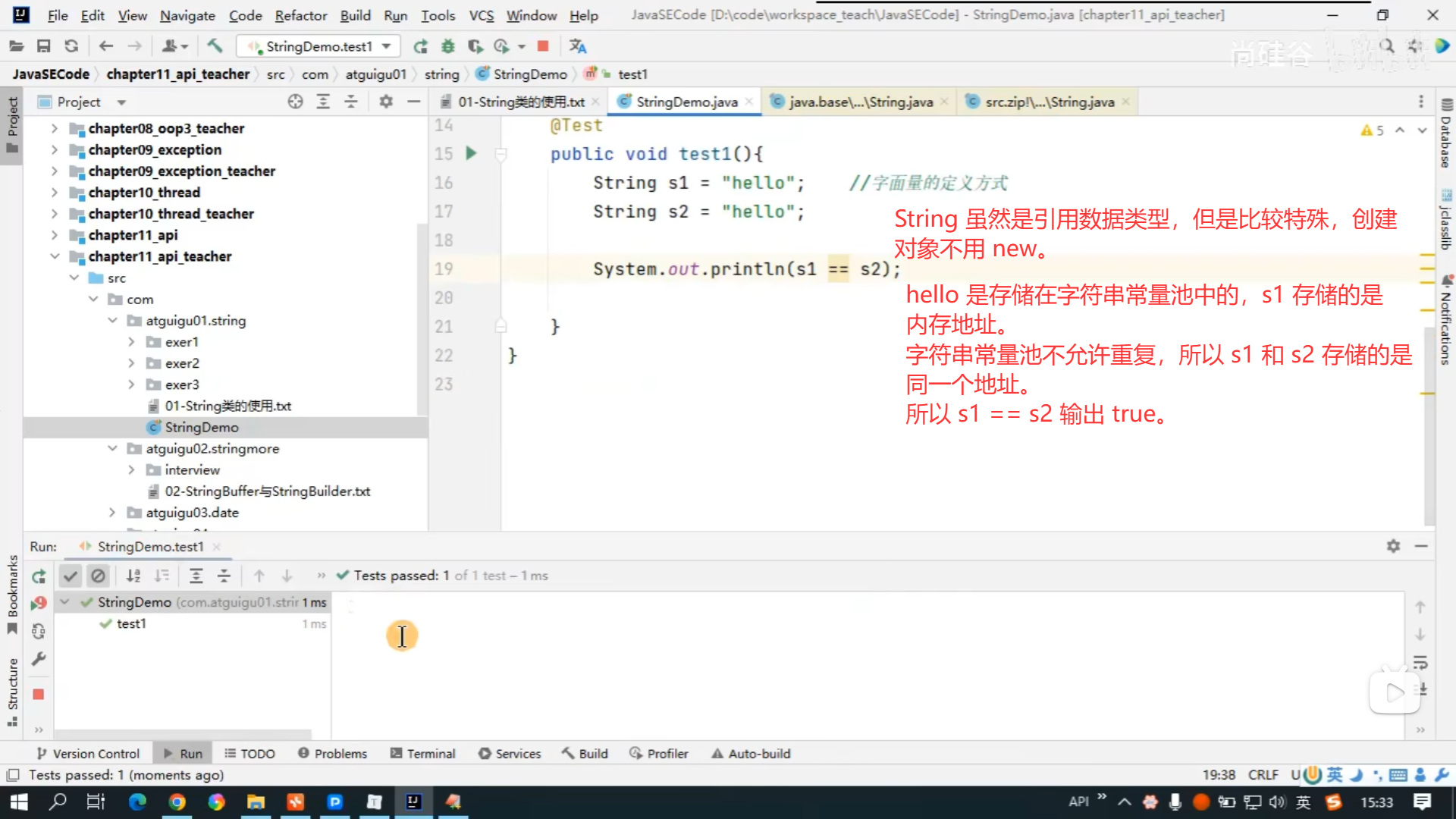Click Rerun Failed Tests icon in Run panel

pos(39,604)
